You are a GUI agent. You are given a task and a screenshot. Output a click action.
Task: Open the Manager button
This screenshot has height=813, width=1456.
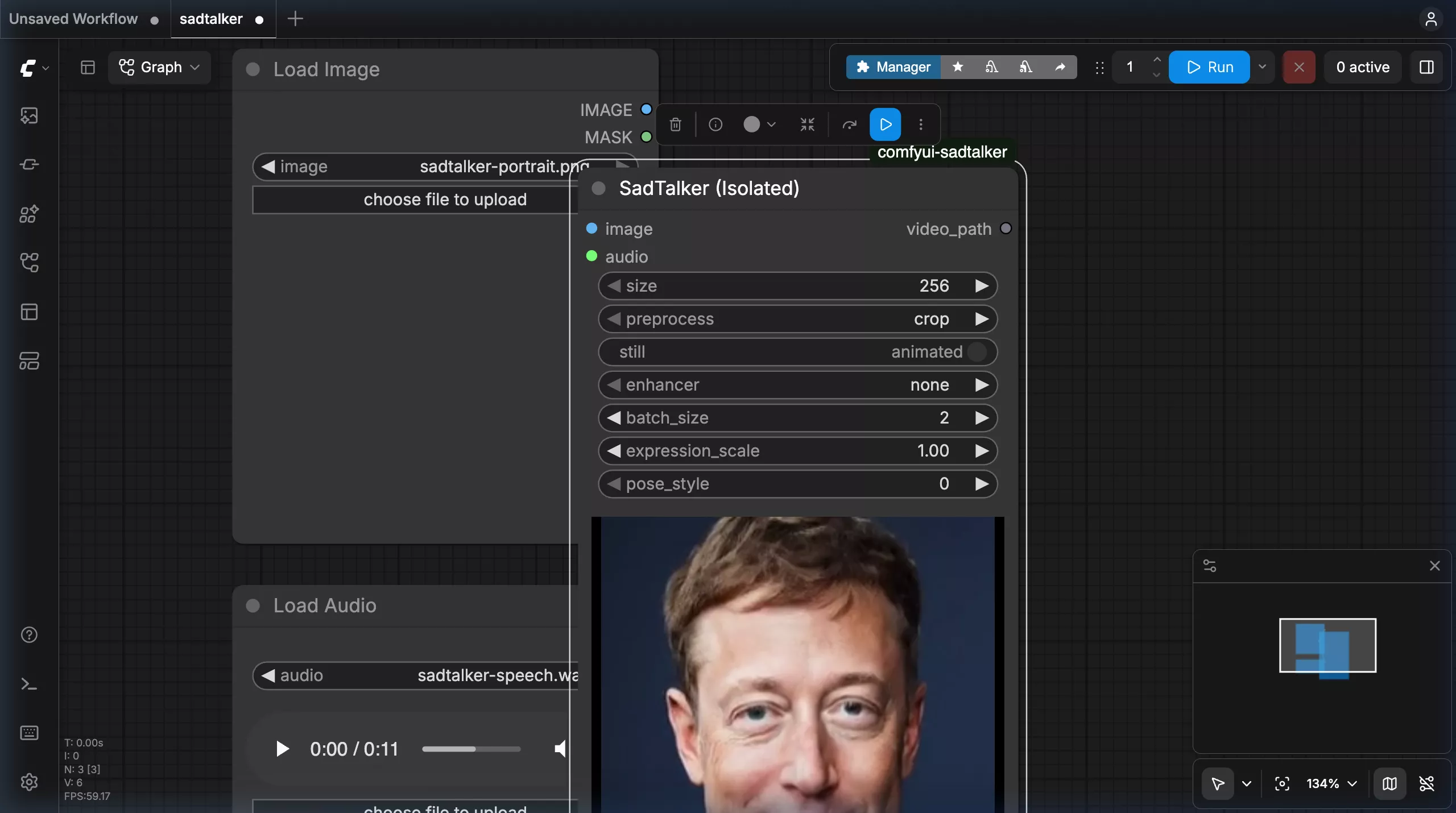coord(893,67)
